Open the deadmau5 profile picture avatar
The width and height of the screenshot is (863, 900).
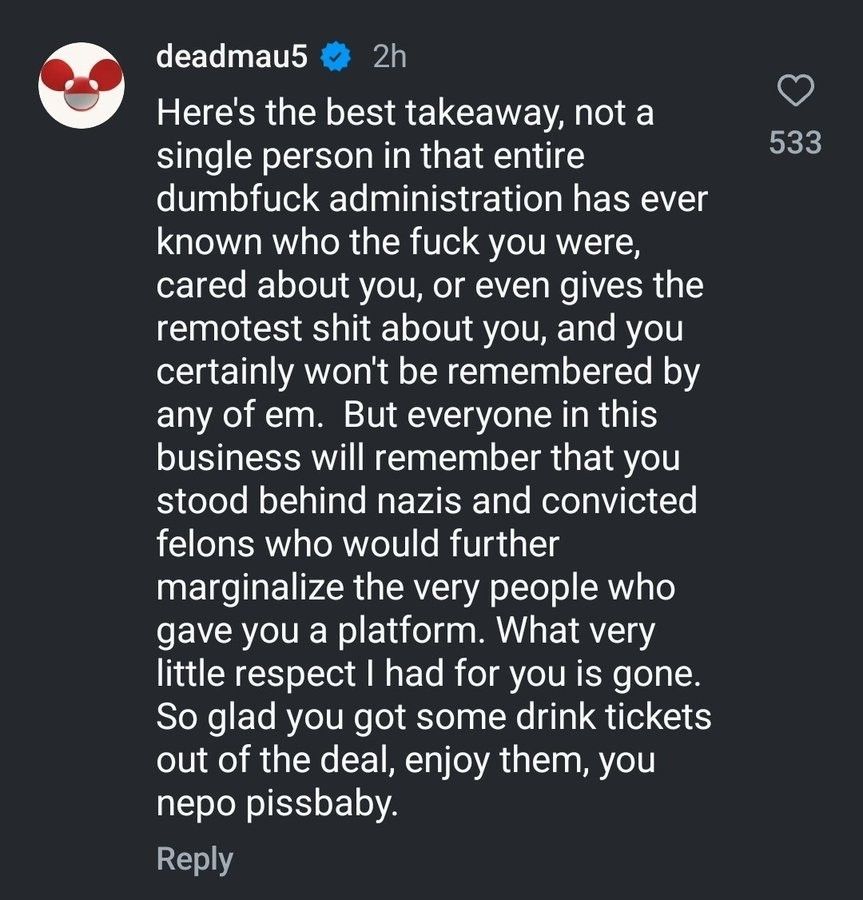pyautogui.click(x=81, y=86)
